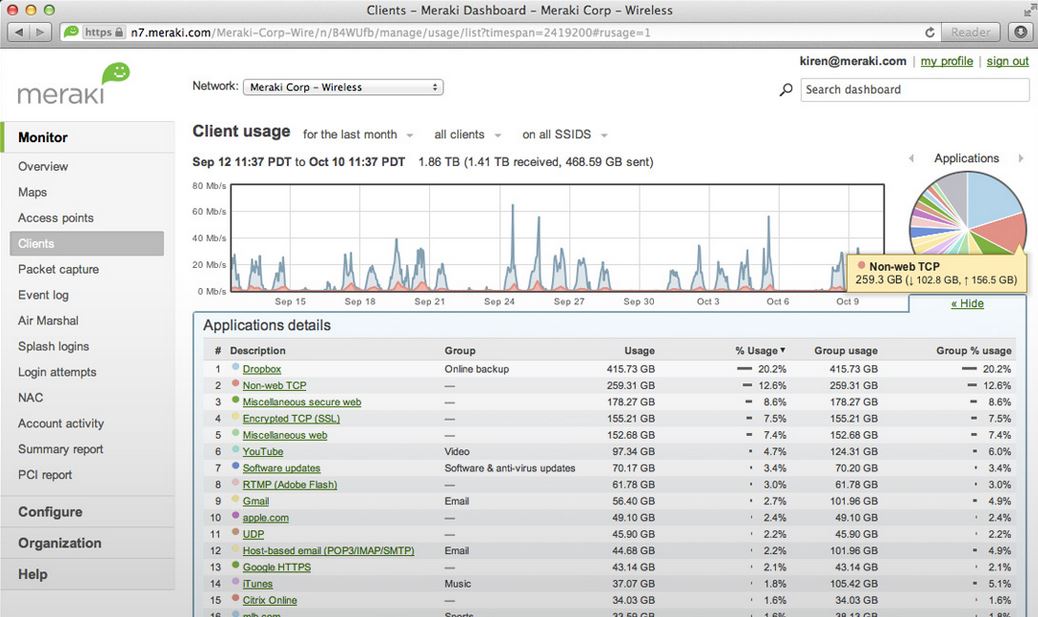Open Login attempts
Image resolution: width=1038 pixels, height=617 pixels.
tap(57, 372)
